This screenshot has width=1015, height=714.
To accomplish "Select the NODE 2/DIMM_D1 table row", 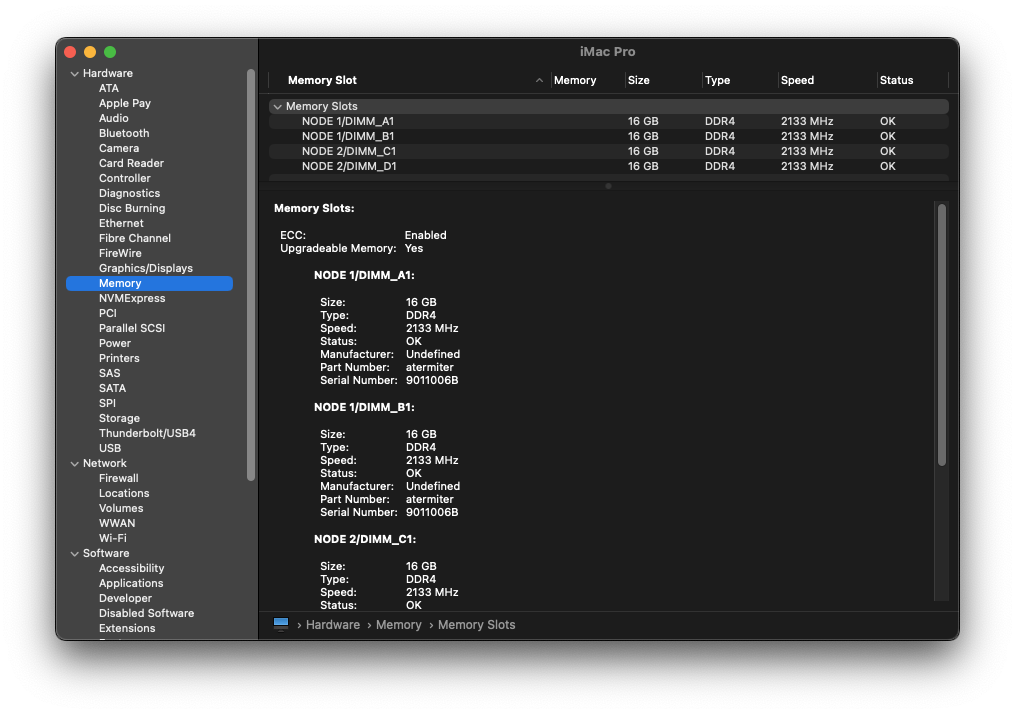I will point(608,166).
